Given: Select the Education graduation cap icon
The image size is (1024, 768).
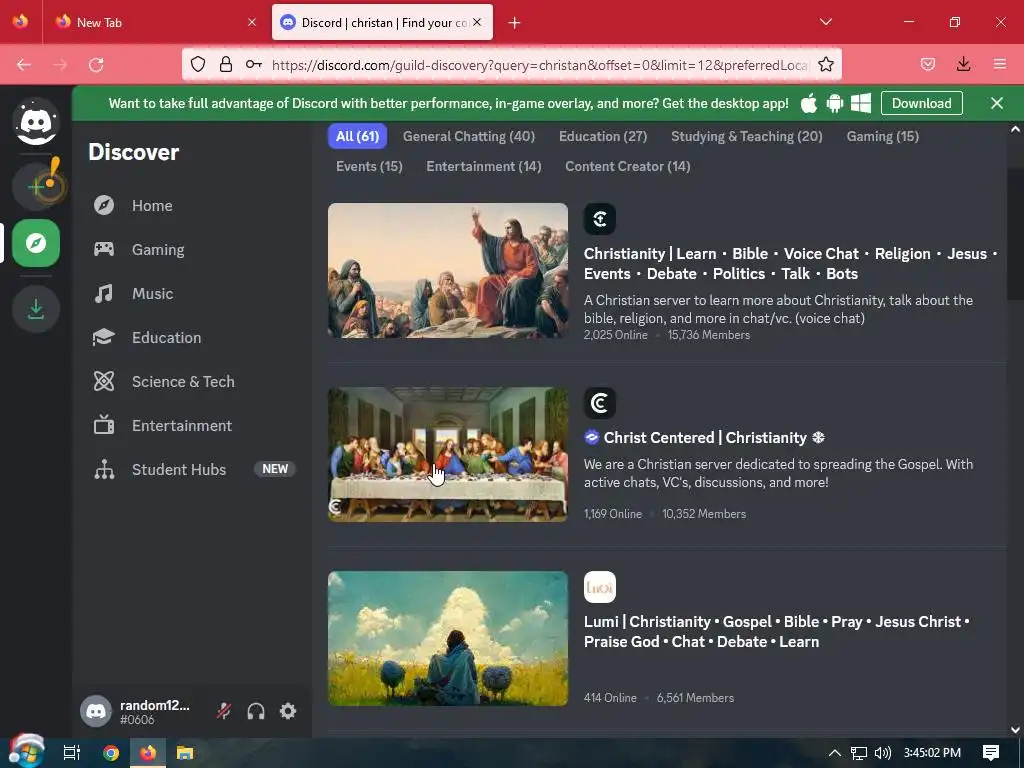Looking at the screenshot, I should click(104, 338).
